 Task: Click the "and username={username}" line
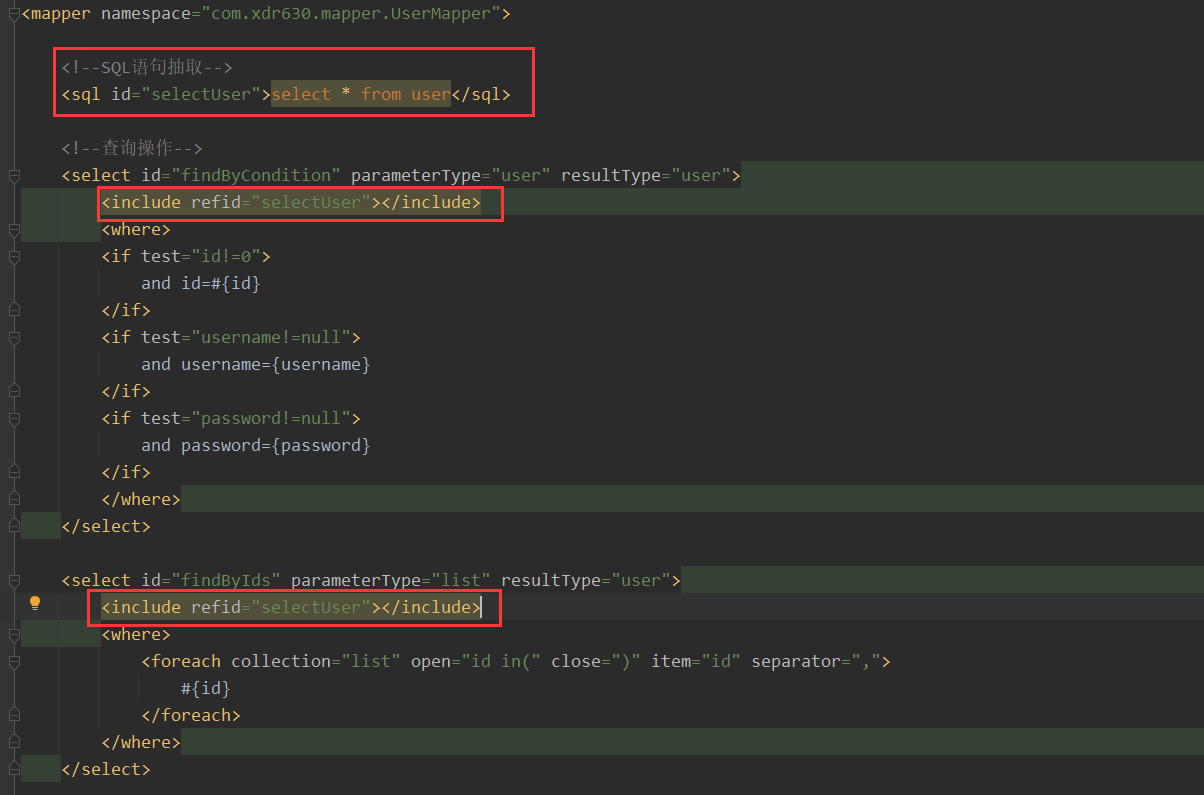tap(256, 364)
